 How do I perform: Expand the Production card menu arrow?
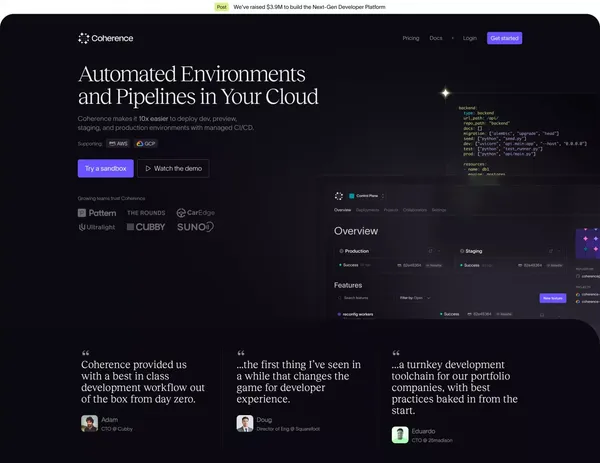(x=439, y=251)
